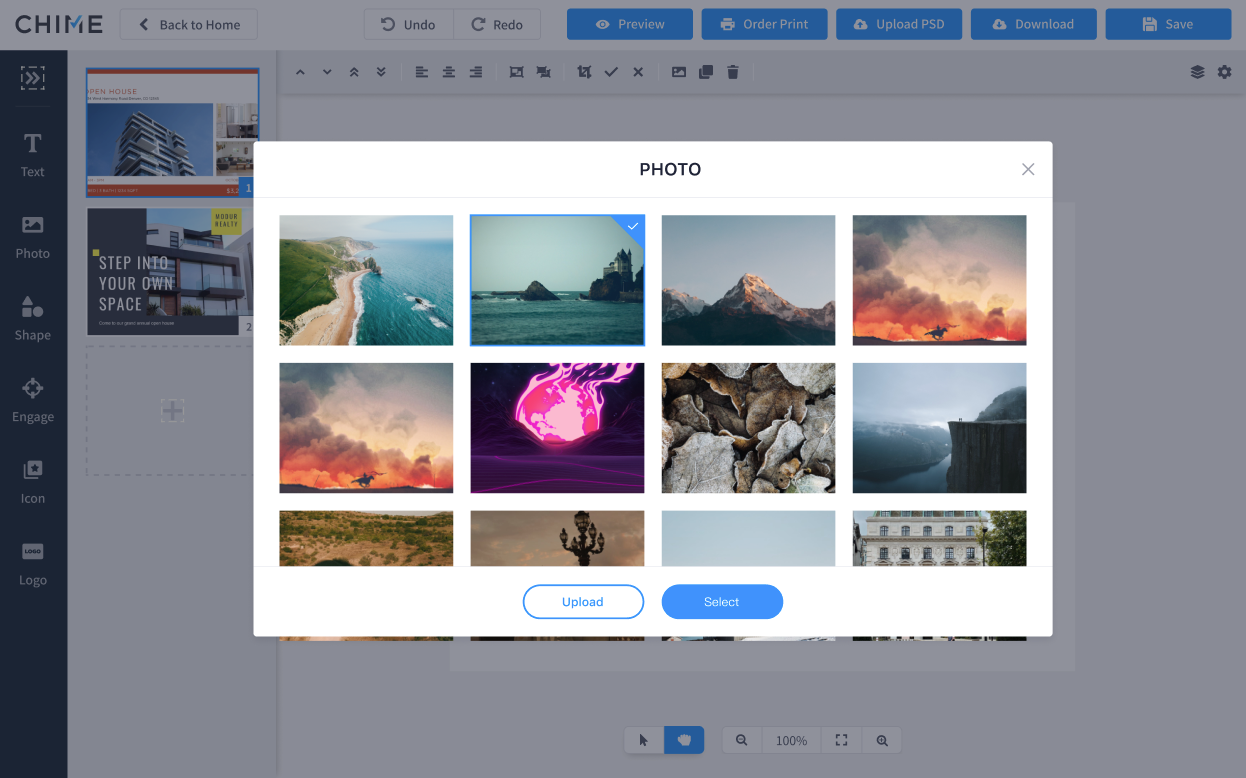Confirm crop with checkmark icon
This screenshot has width=1246, height=778.
[x=611, y=72]
